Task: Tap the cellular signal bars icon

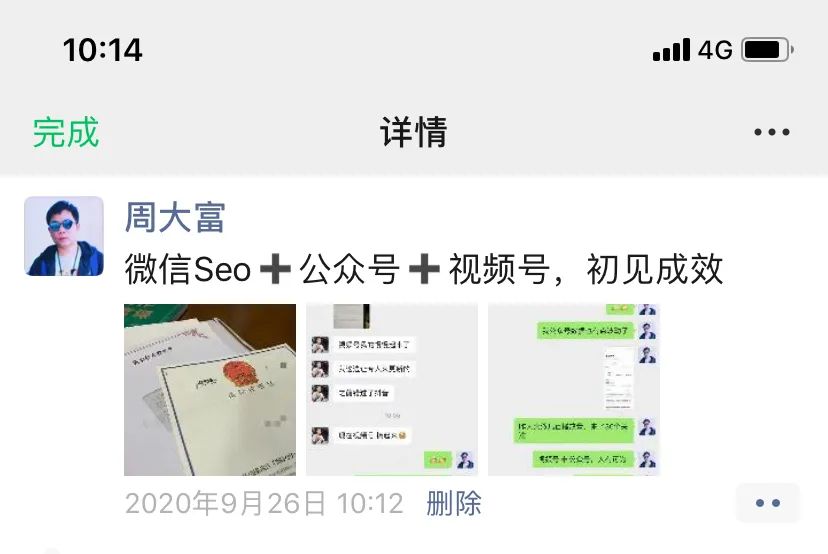Action: 671,50
